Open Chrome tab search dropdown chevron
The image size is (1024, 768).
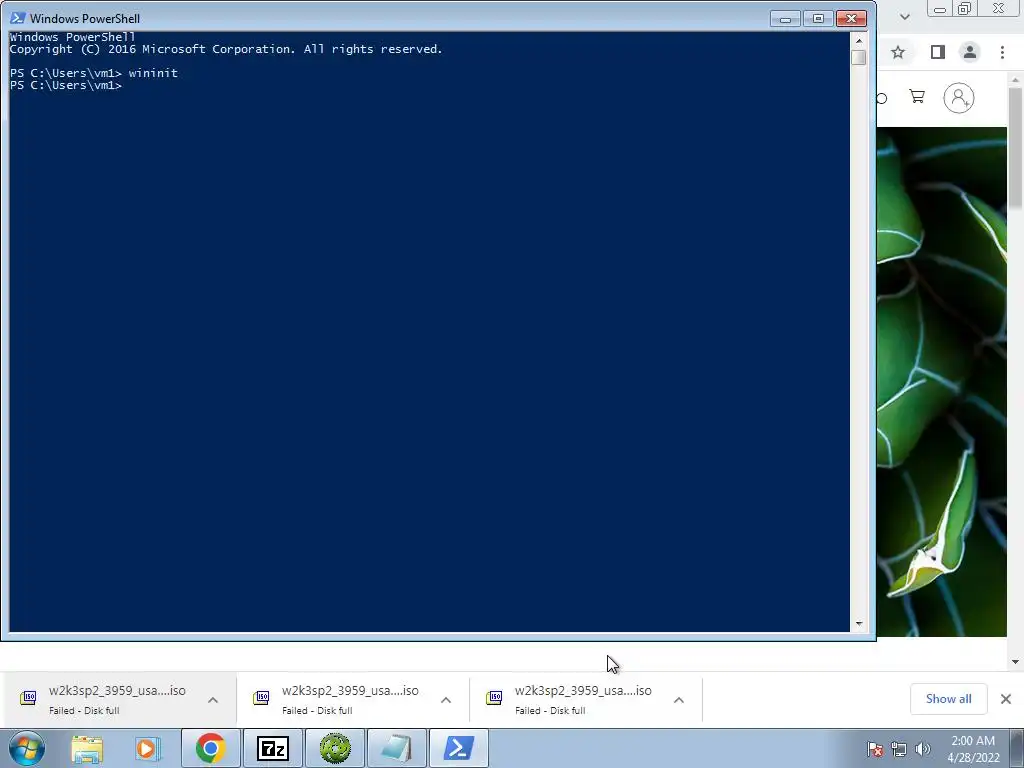tap(904, 17)
